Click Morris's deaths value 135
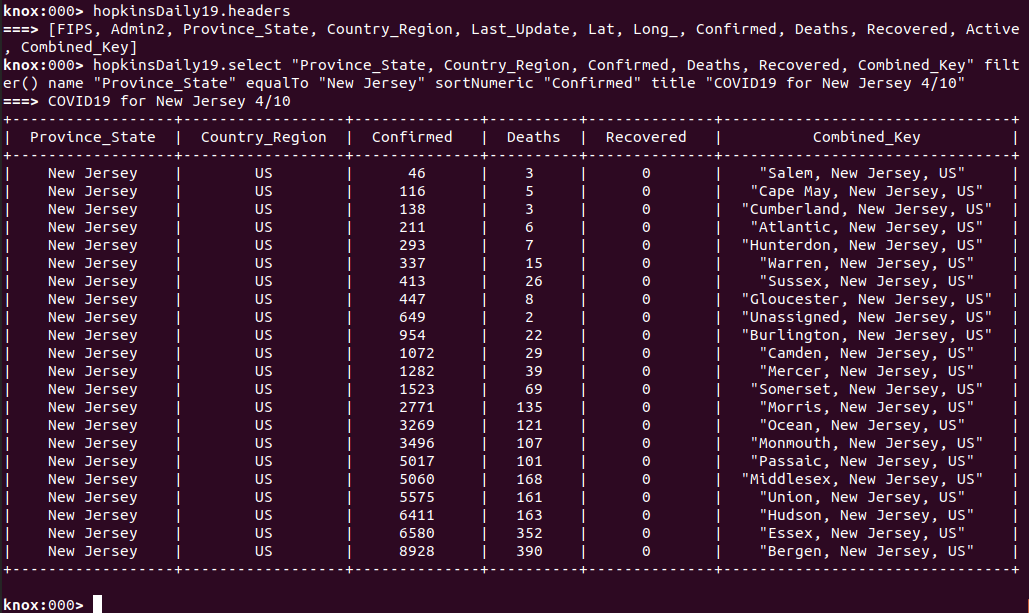Screen dimensions: 1029x613 533,407
